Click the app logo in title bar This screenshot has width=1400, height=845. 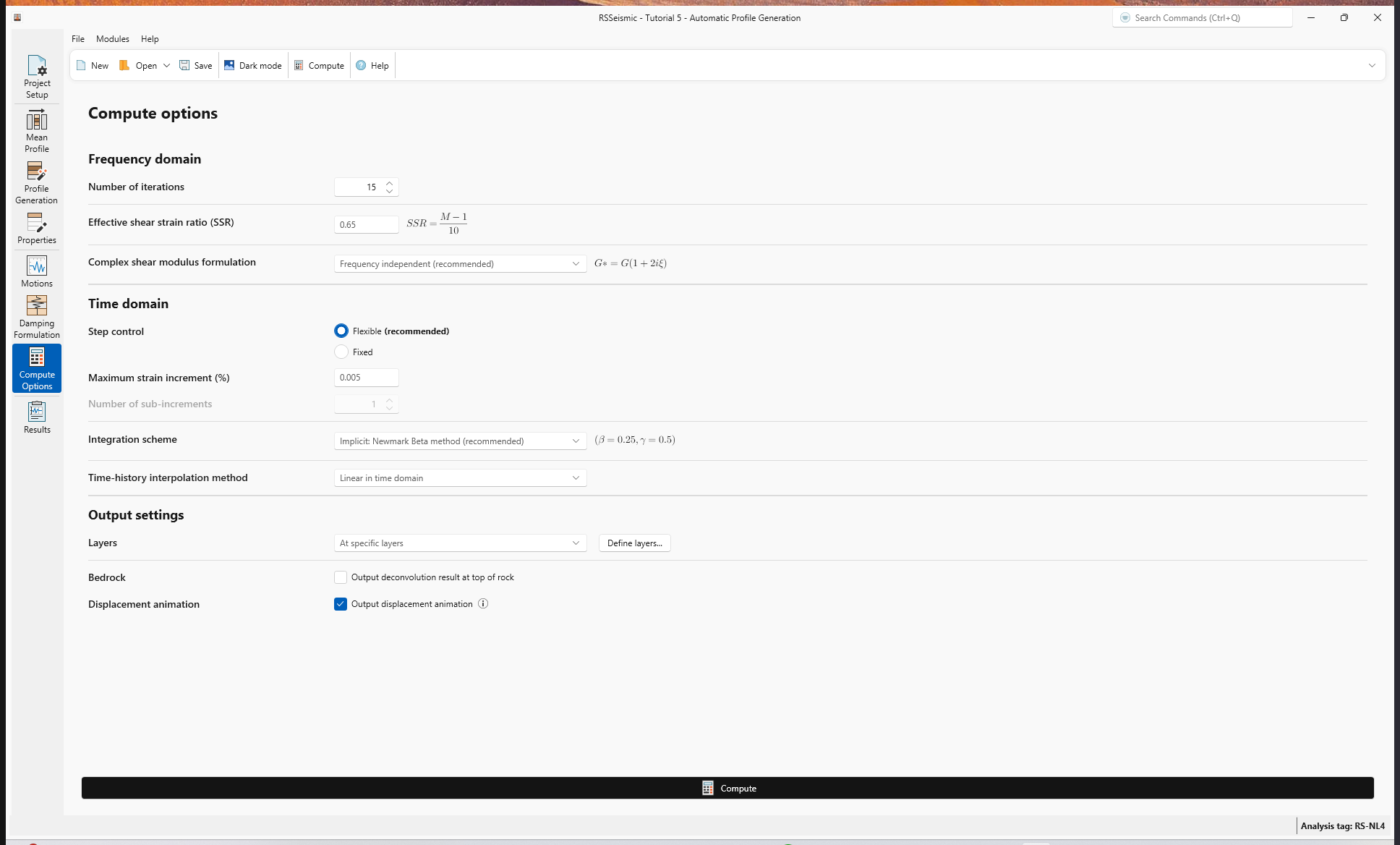(17, 17)
